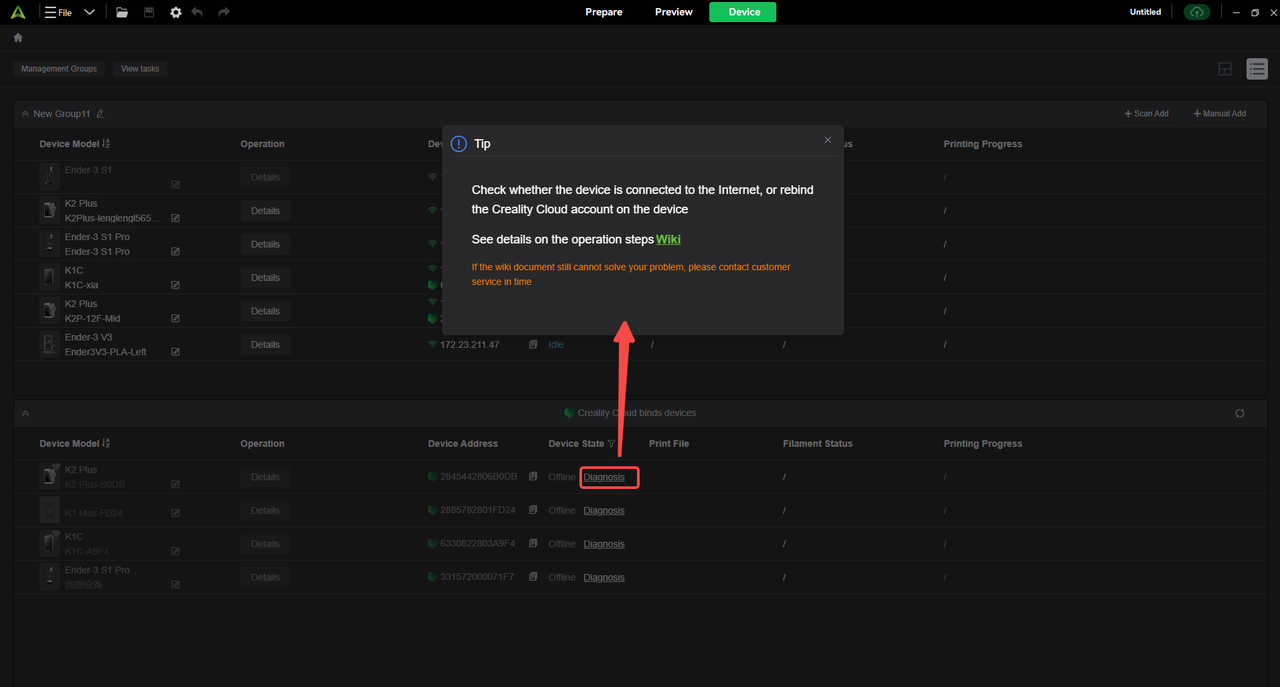This screenshot has width=1280, height=687.
Task: Click the Creality logo icon top-left
Action: point(18,12)
